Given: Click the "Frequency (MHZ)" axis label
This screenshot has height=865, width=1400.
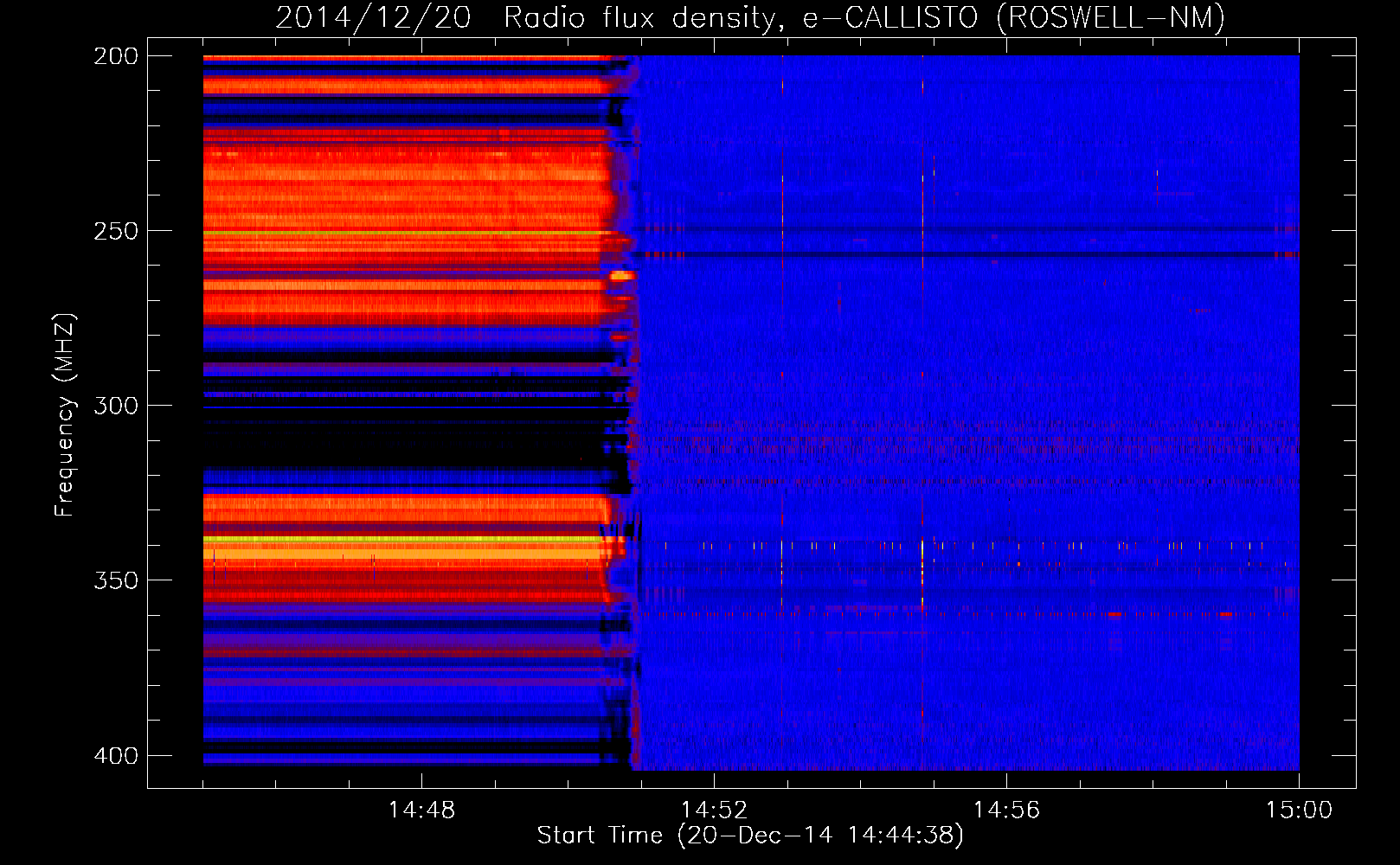Looking at the screenshot, I should pos(64,415).
